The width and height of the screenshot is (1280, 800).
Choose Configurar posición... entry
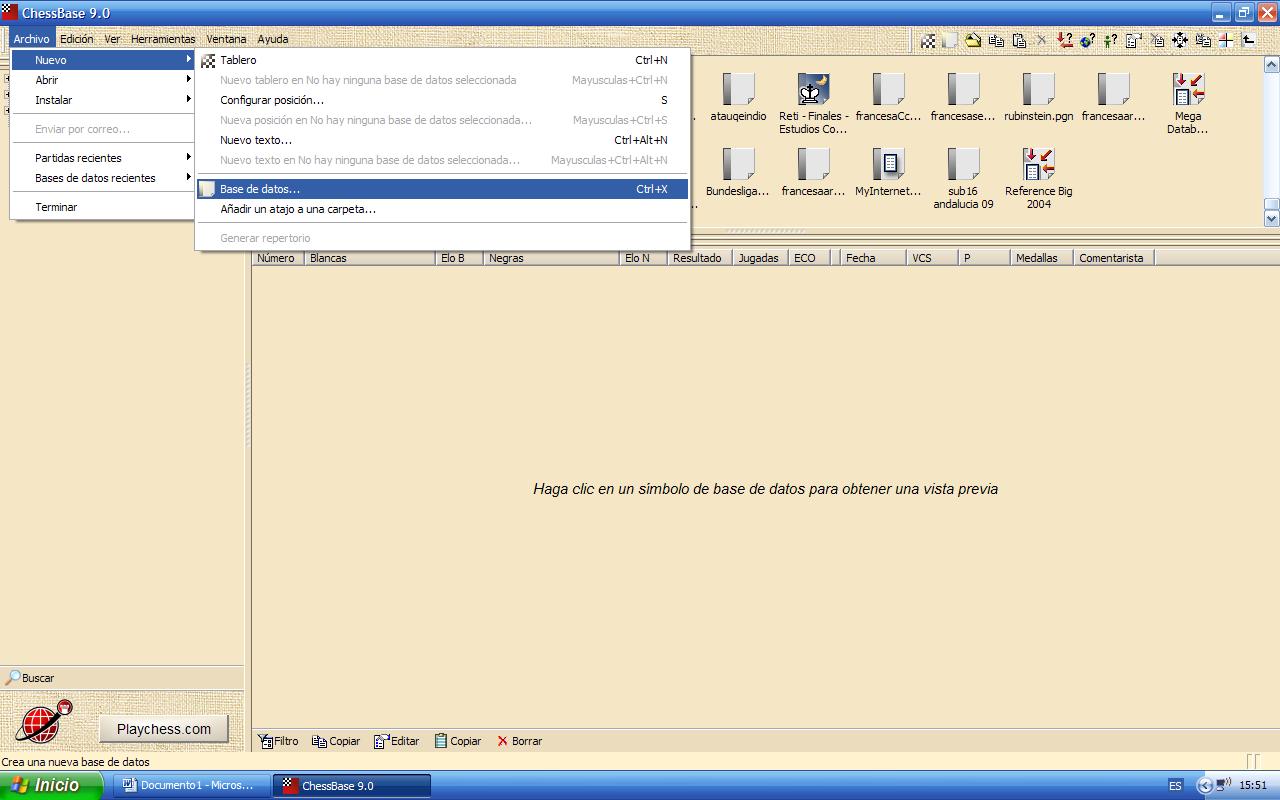click(x=442, y=100)
